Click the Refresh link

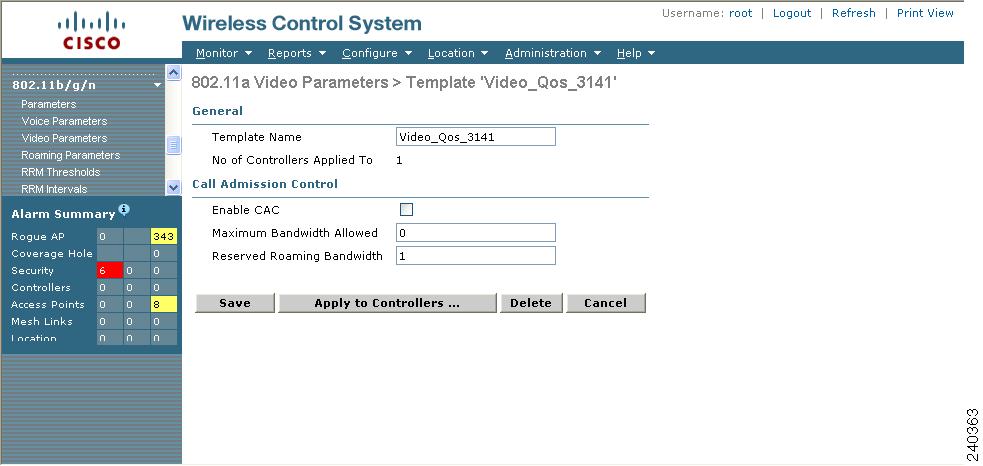[x=853, y=13]
